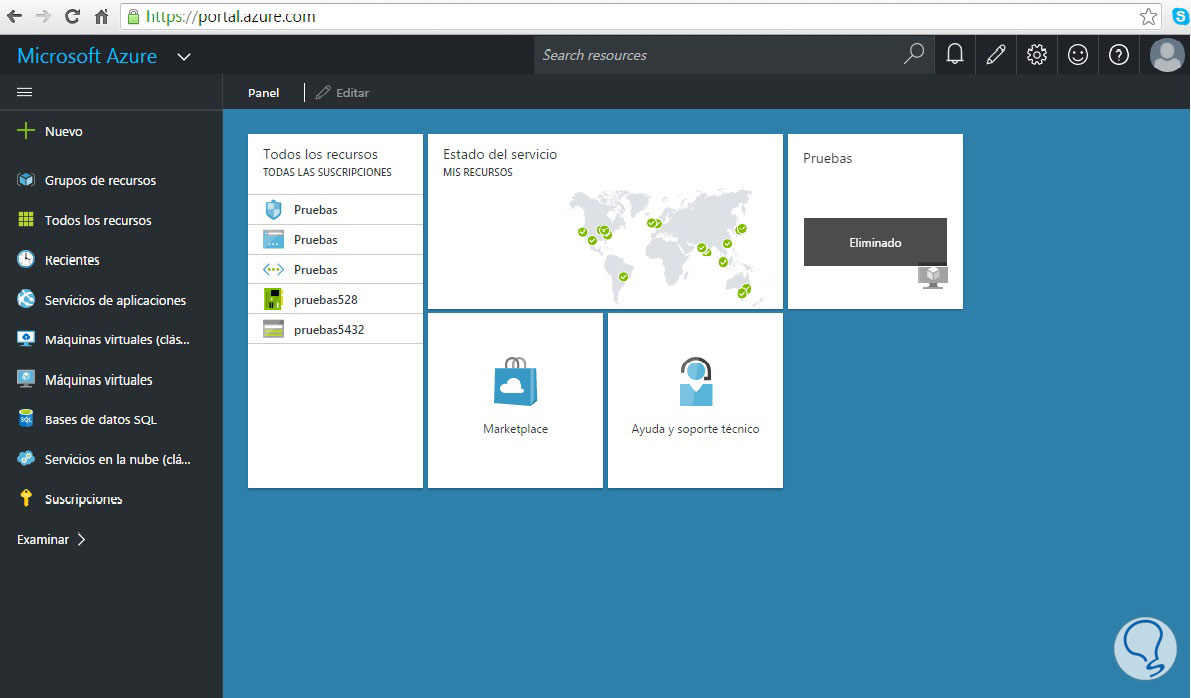
Task: Open notifications bell icon
Action: tap(955, 55)
